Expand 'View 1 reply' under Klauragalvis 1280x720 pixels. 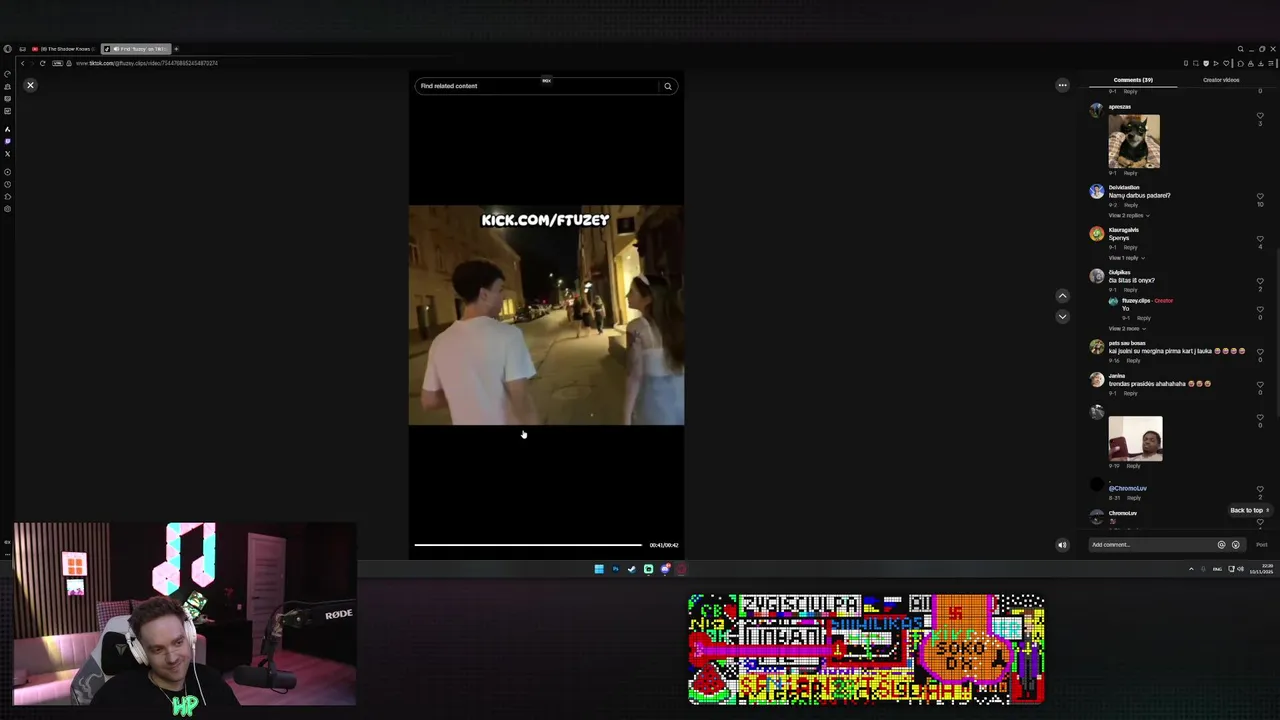pos(1126,258)
